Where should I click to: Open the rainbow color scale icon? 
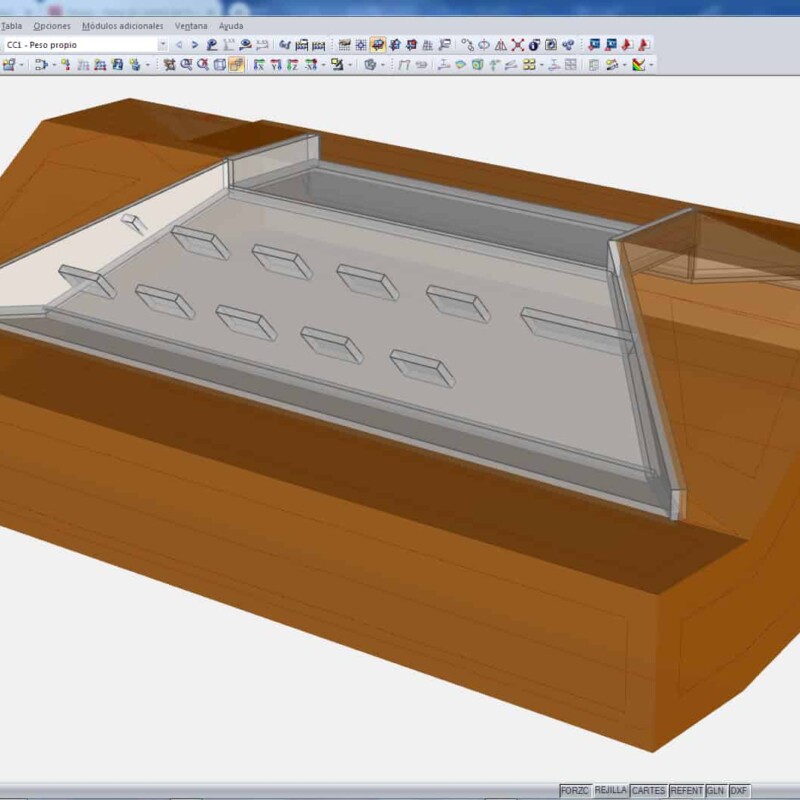point(638,65)
